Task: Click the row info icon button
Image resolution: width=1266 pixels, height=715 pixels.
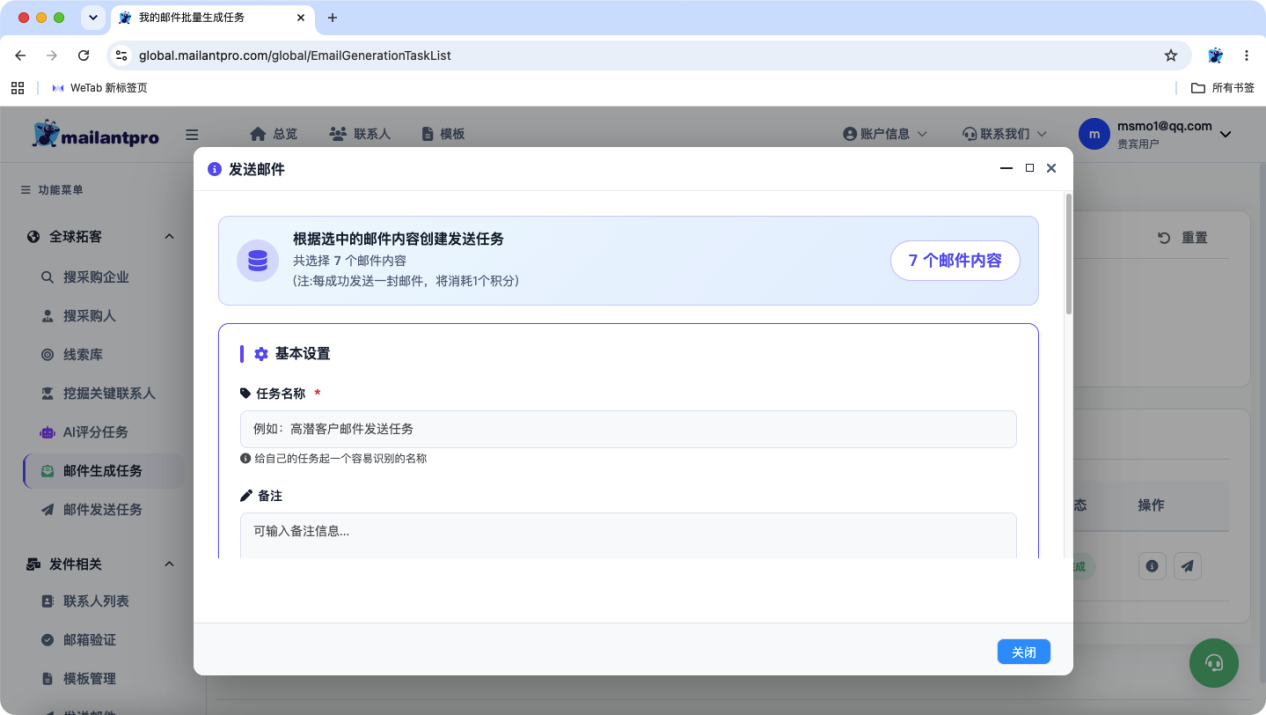Action: click(x=1152, y=566)
